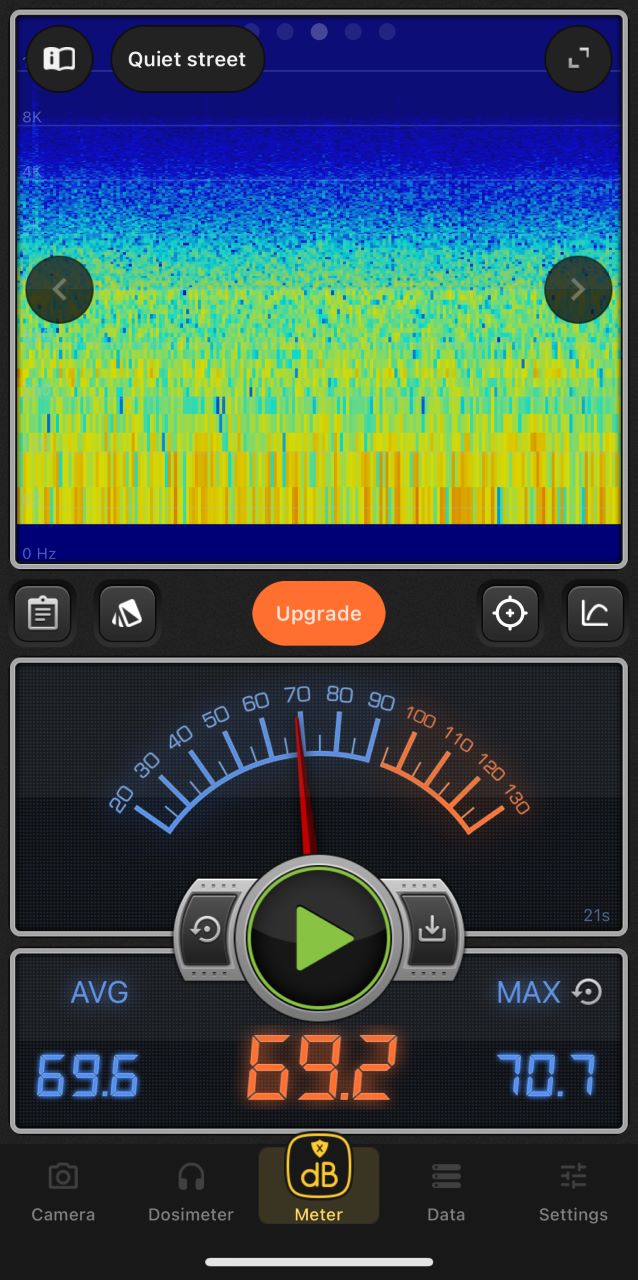Go to next chart with right arrow

point(578,290)
